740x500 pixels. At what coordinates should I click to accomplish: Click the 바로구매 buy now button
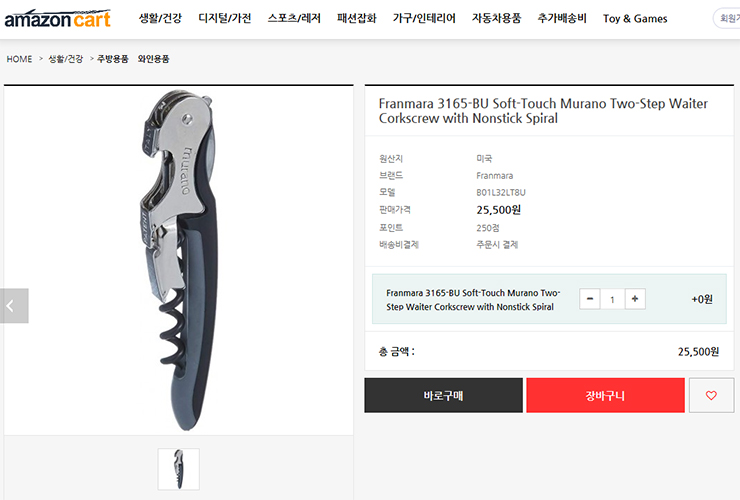(x=443, y=395)
